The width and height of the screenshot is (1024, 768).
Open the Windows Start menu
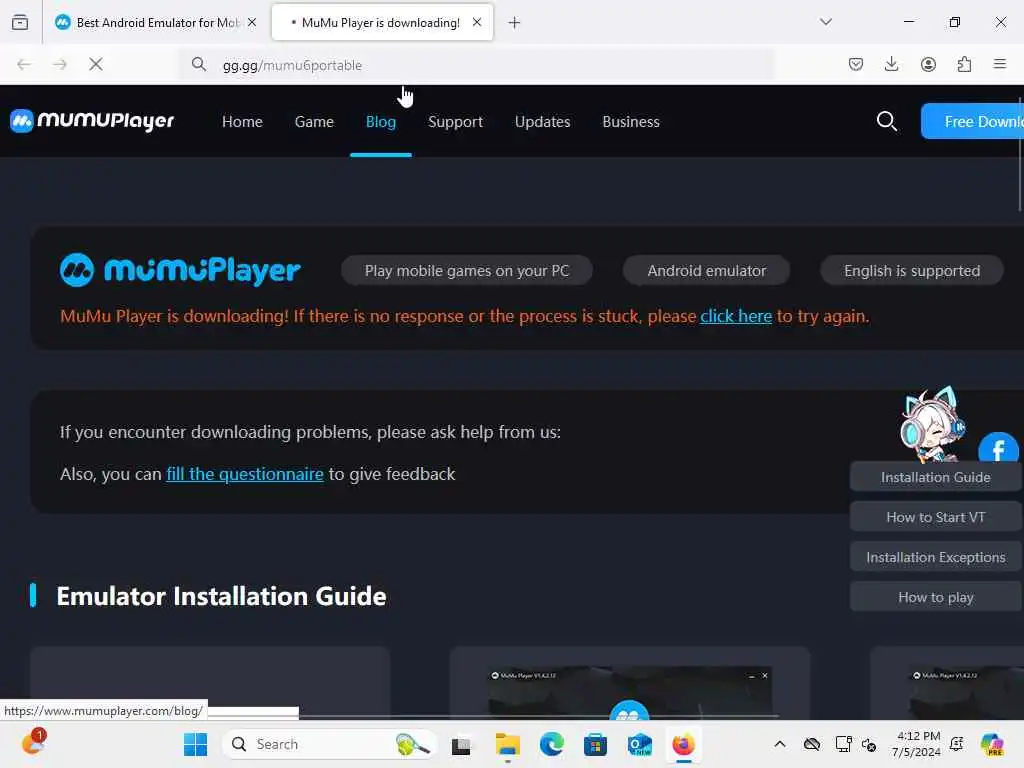[x=195, y=744]
